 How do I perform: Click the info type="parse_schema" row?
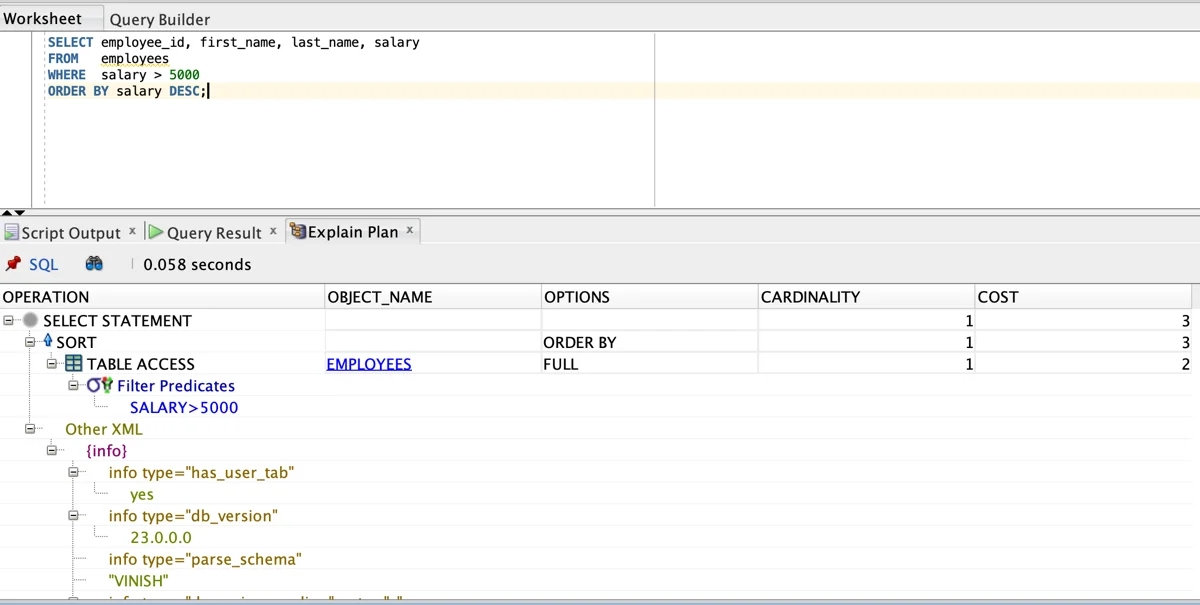[x=205, y=560]
